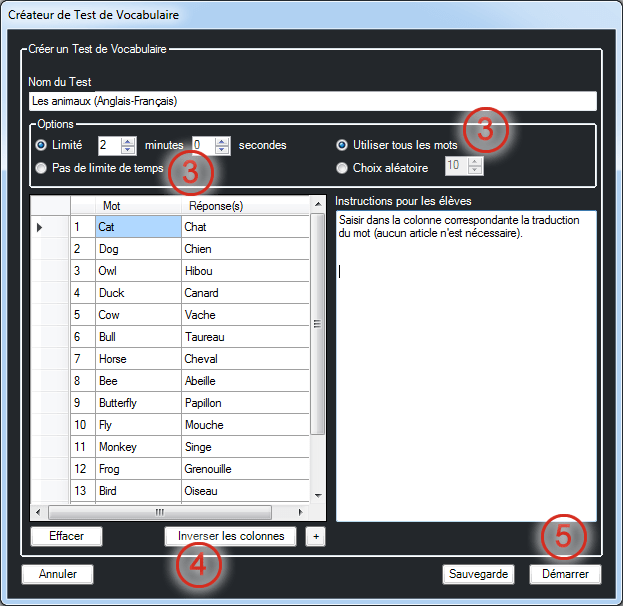Select the word cell containing Horse

coord(138,359)
